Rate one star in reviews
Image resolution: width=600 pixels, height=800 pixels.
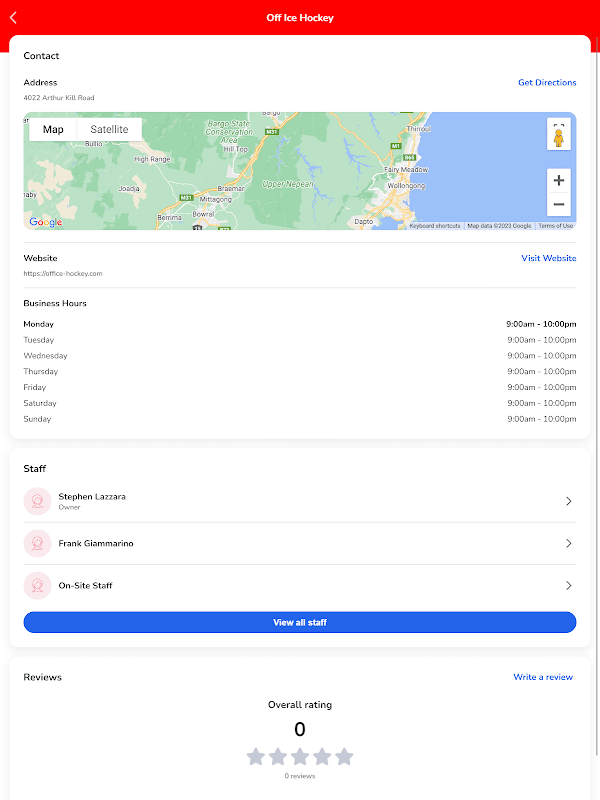pyautogui.click(x=256, y=757)
